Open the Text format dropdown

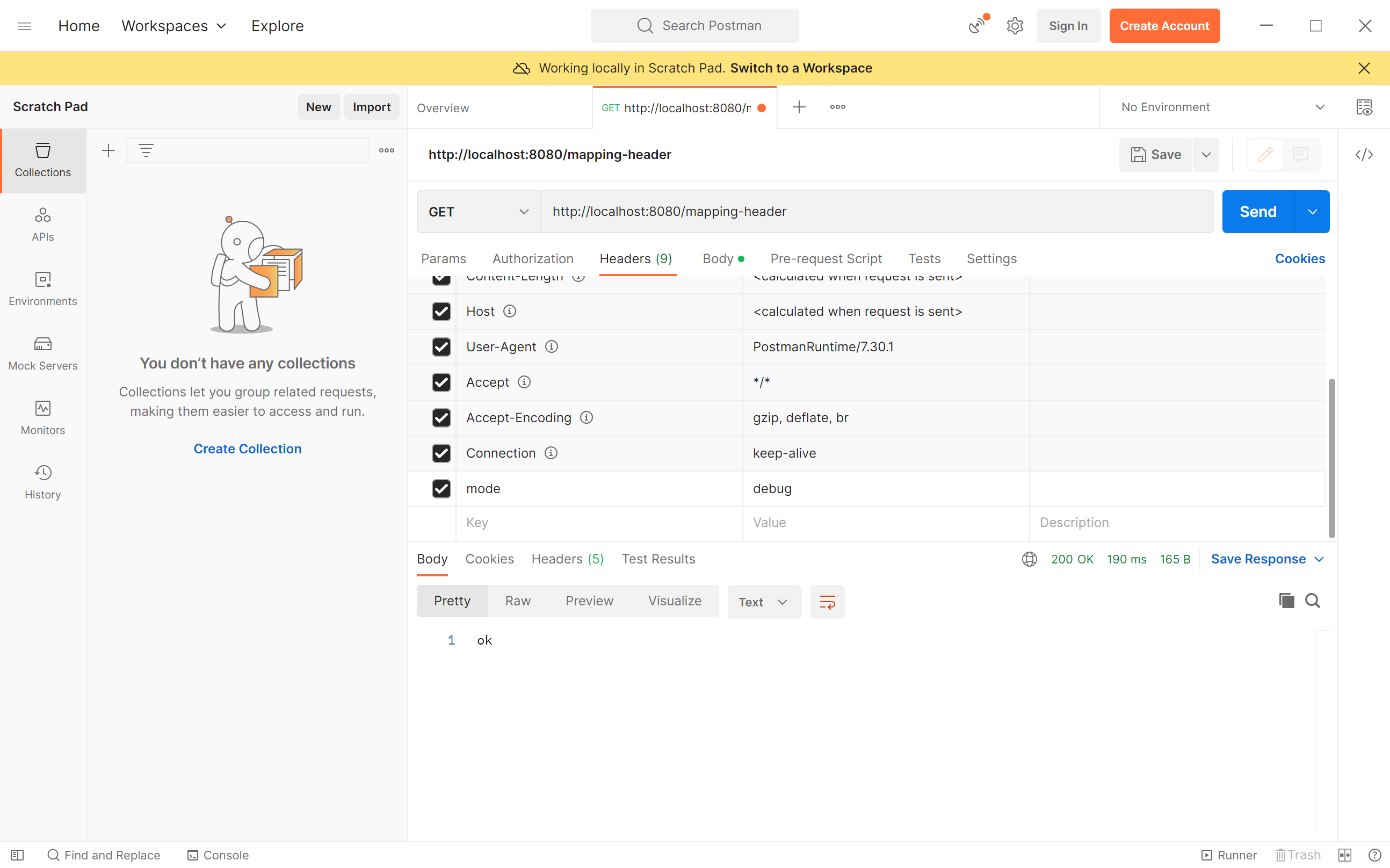[x=764, y=602]
